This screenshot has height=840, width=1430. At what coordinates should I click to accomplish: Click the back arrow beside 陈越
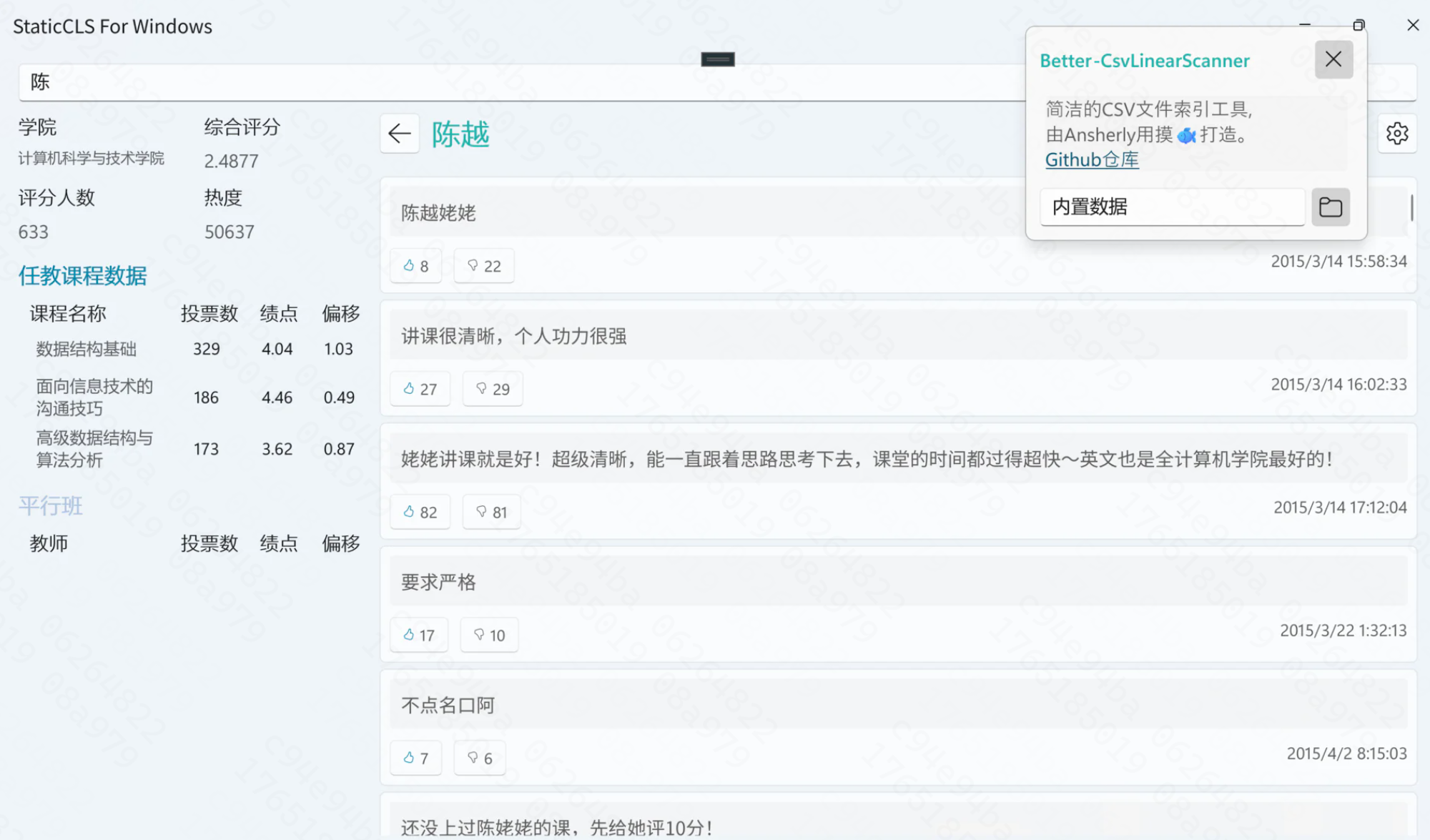[399, 133]
